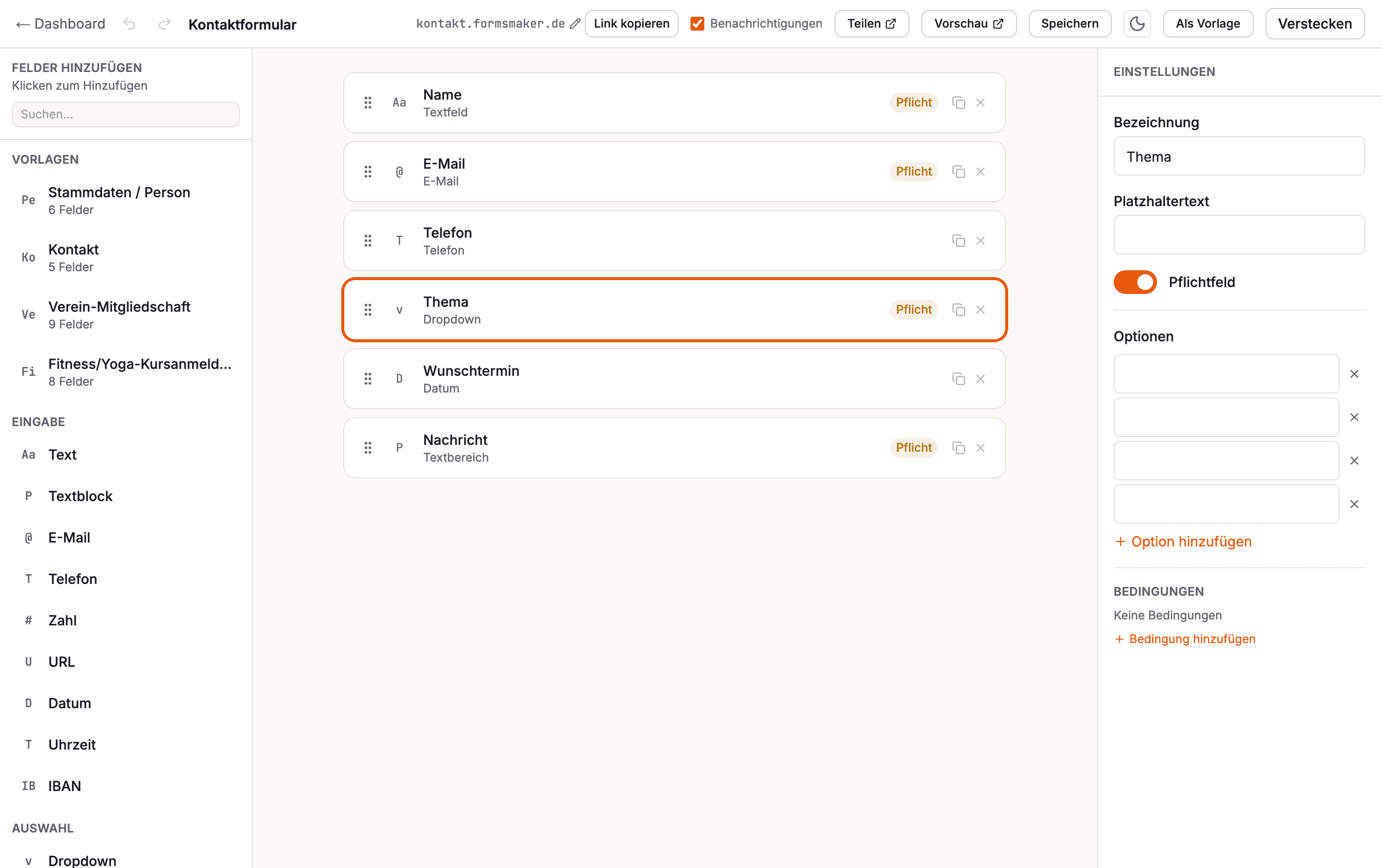1381x868 pixels.
Task: Click the undo arrow icon
Action: [x=130, y=24]
